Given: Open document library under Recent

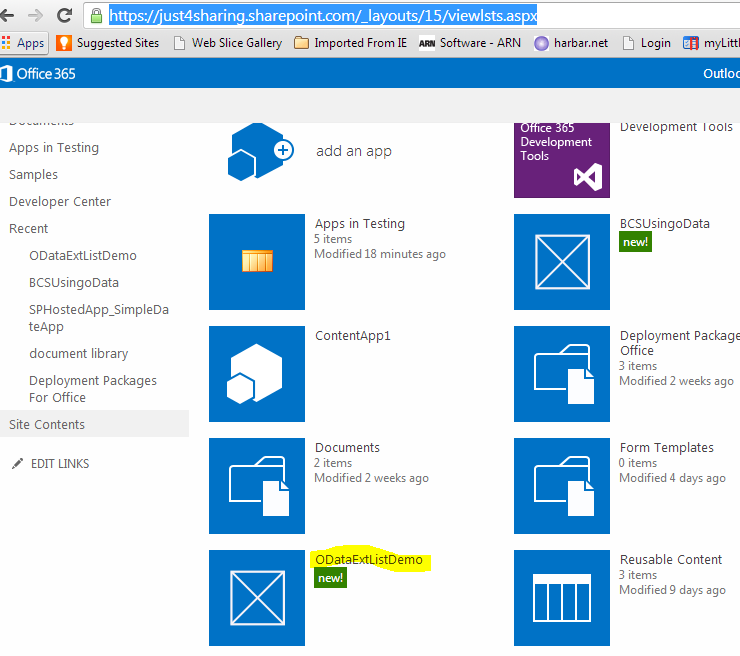Looking at the screenshot, I should pos(79,353).
